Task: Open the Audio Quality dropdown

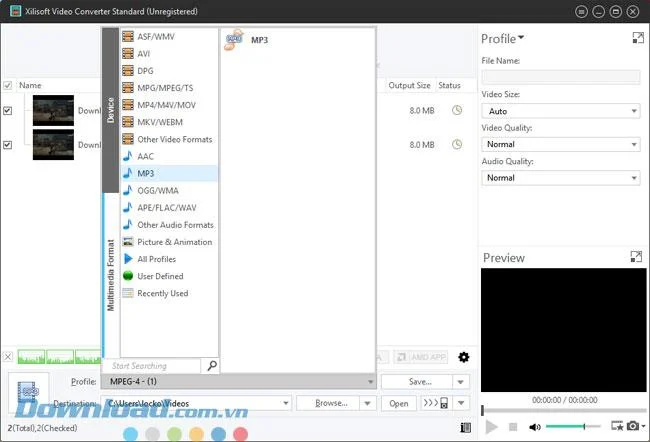Action: pos(560,178)
